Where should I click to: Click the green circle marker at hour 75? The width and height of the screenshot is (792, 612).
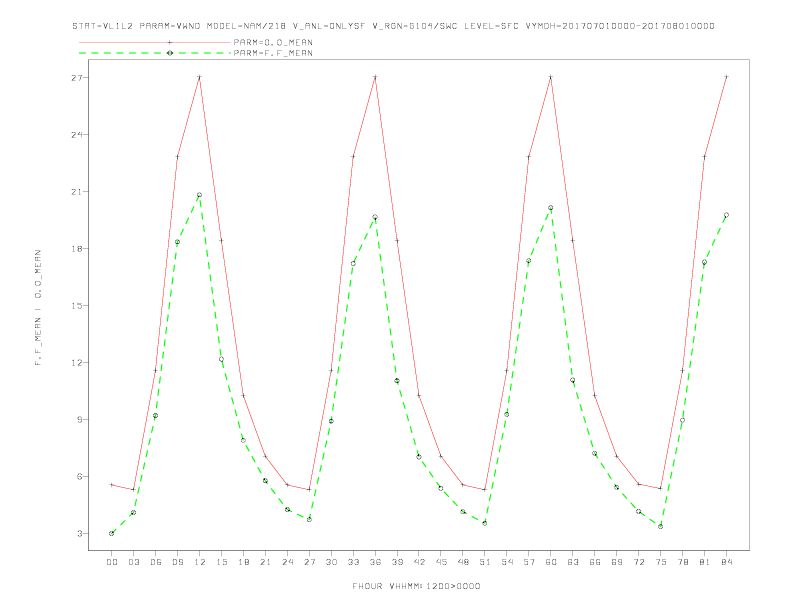[x=660, y=526]
